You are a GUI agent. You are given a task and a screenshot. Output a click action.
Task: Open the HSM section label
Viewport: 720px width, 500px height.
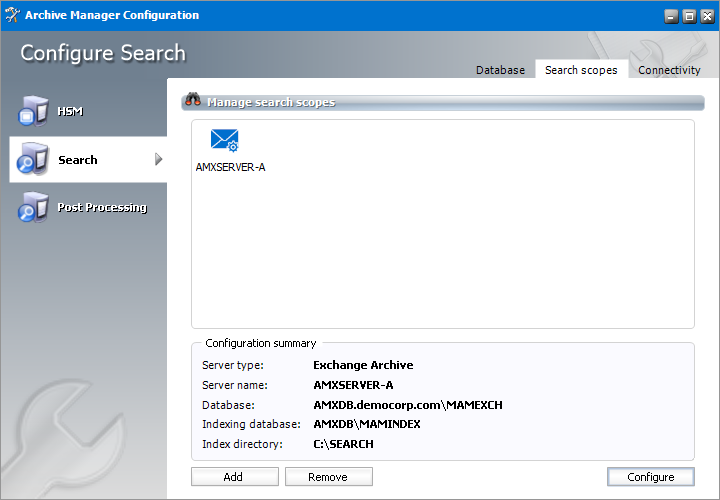click(x=70, y=111)
